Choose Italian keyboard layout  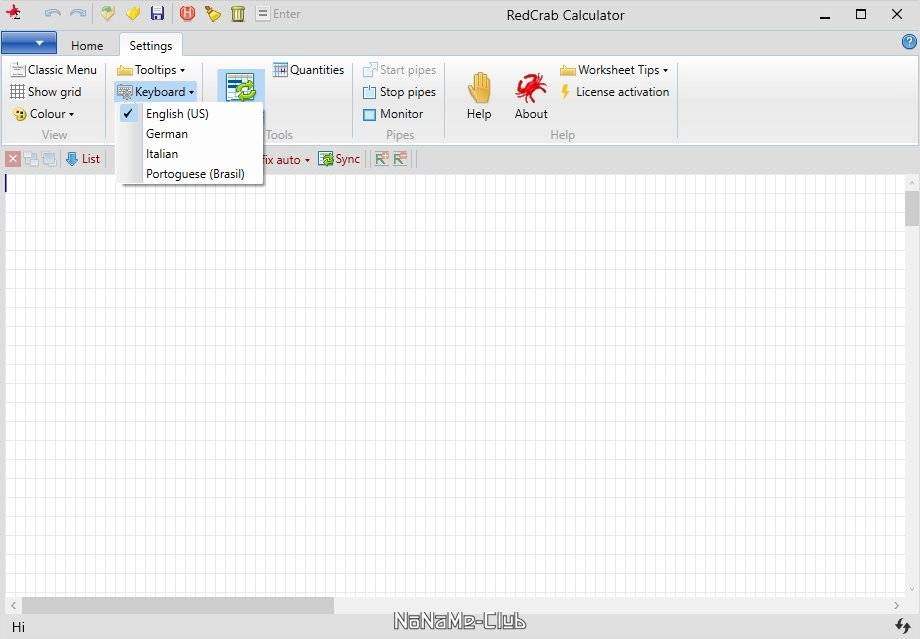[190, 154]
